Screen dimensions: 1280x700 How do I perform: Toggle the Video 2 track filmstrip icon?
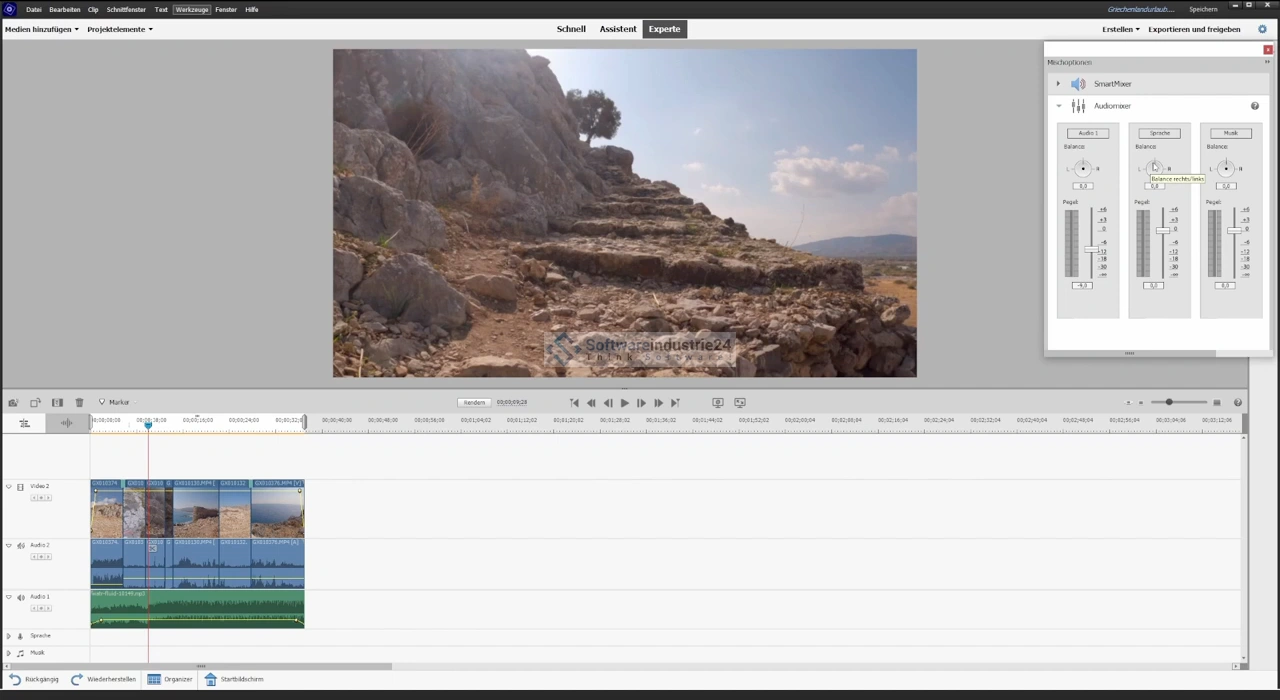coord(20,487)
